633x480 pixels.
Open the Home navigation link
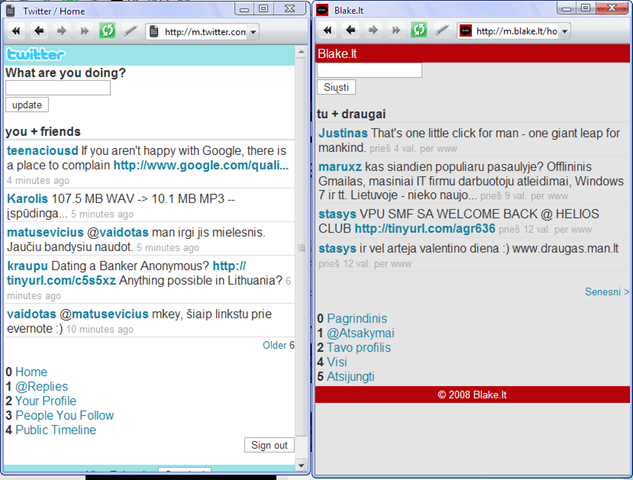point(31,372)
